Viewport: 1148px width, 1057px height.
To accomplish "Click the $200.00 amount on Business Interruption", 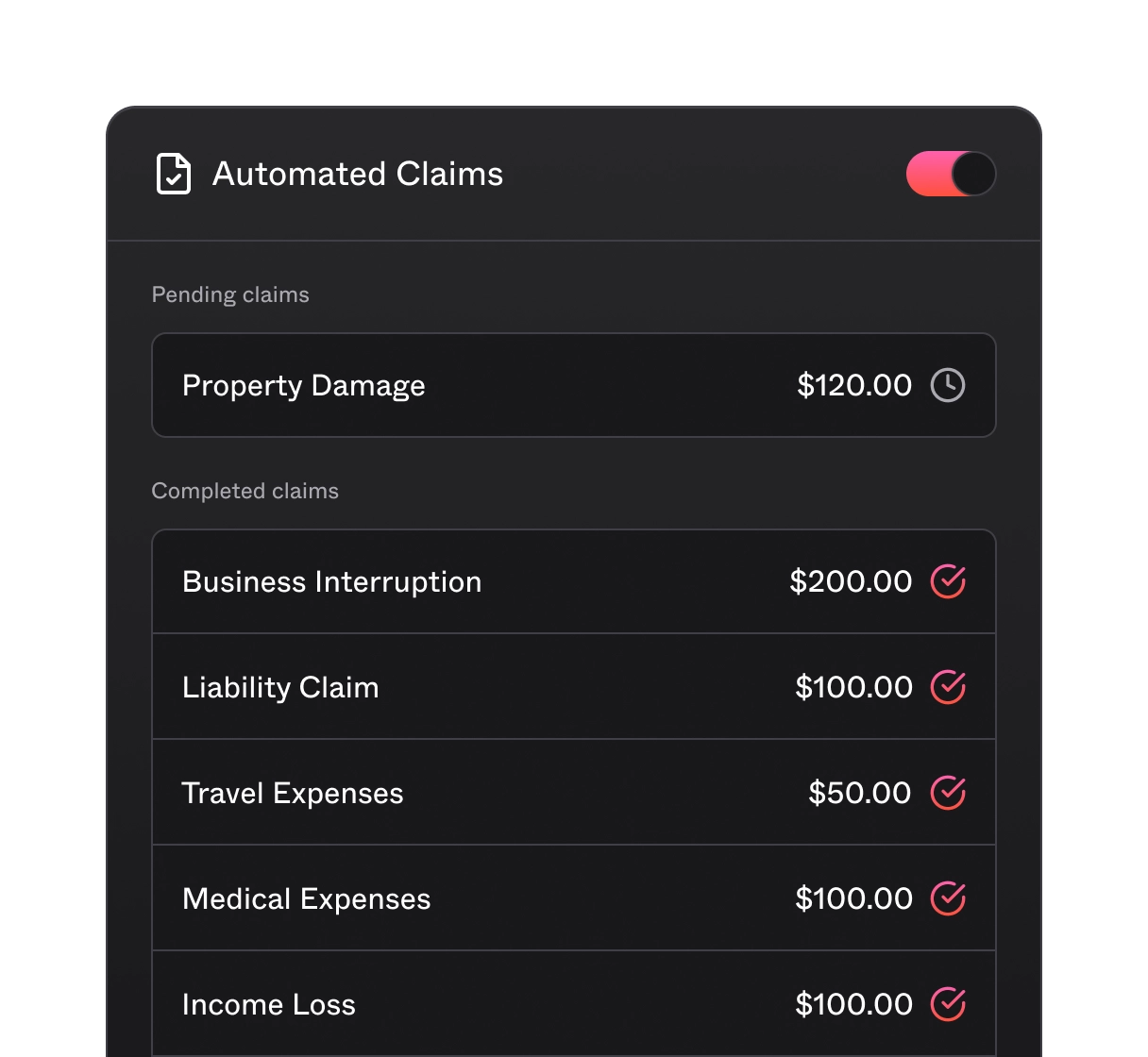I will click(x=848, y=581).
